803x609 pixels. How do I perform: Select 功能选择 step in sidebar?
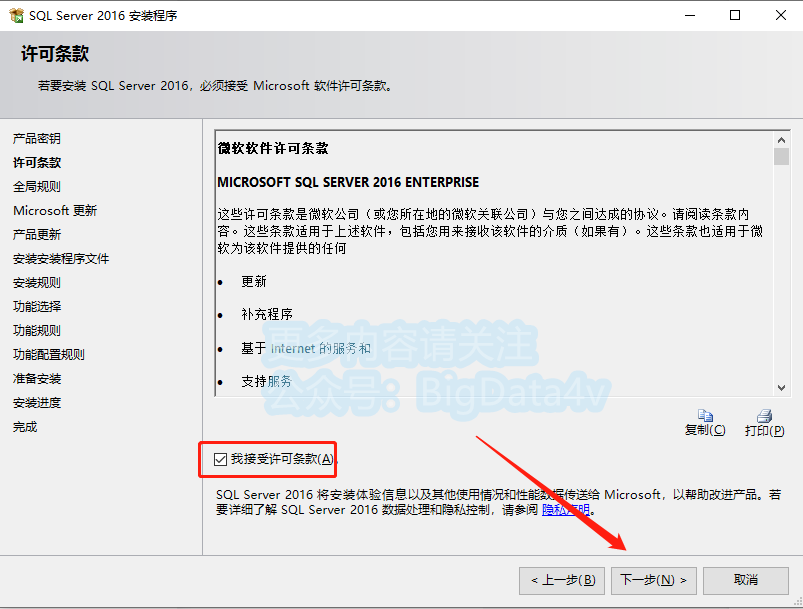pos(37,306)
